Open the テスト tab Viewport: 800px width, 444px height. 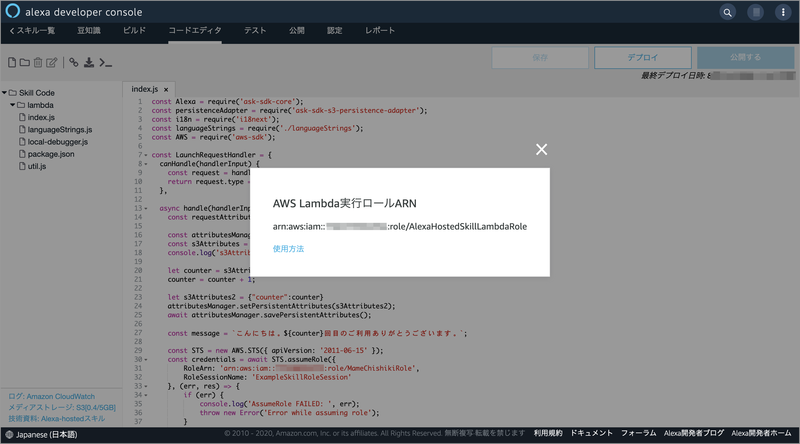click(255, 31)
